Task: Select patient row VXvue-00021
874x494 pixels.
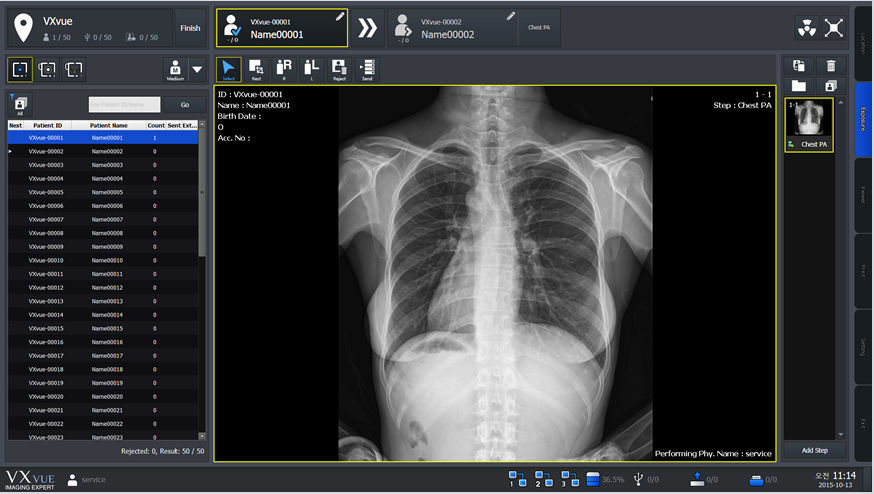Action: click(x=103, y=410)
